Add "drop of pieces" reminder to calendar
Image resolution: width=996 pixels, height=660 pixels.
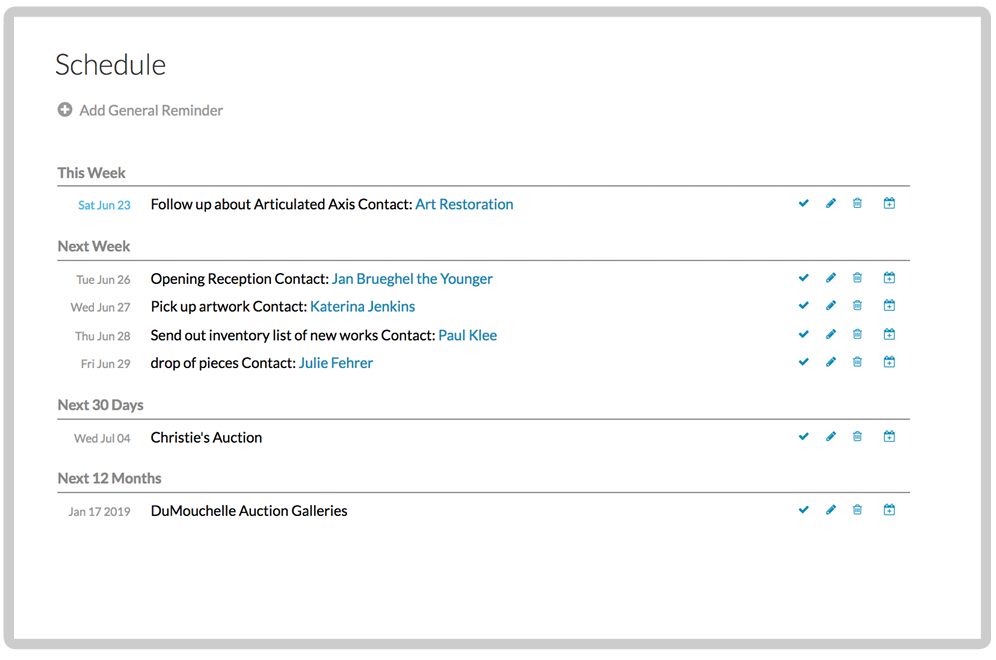coord(889,361)
